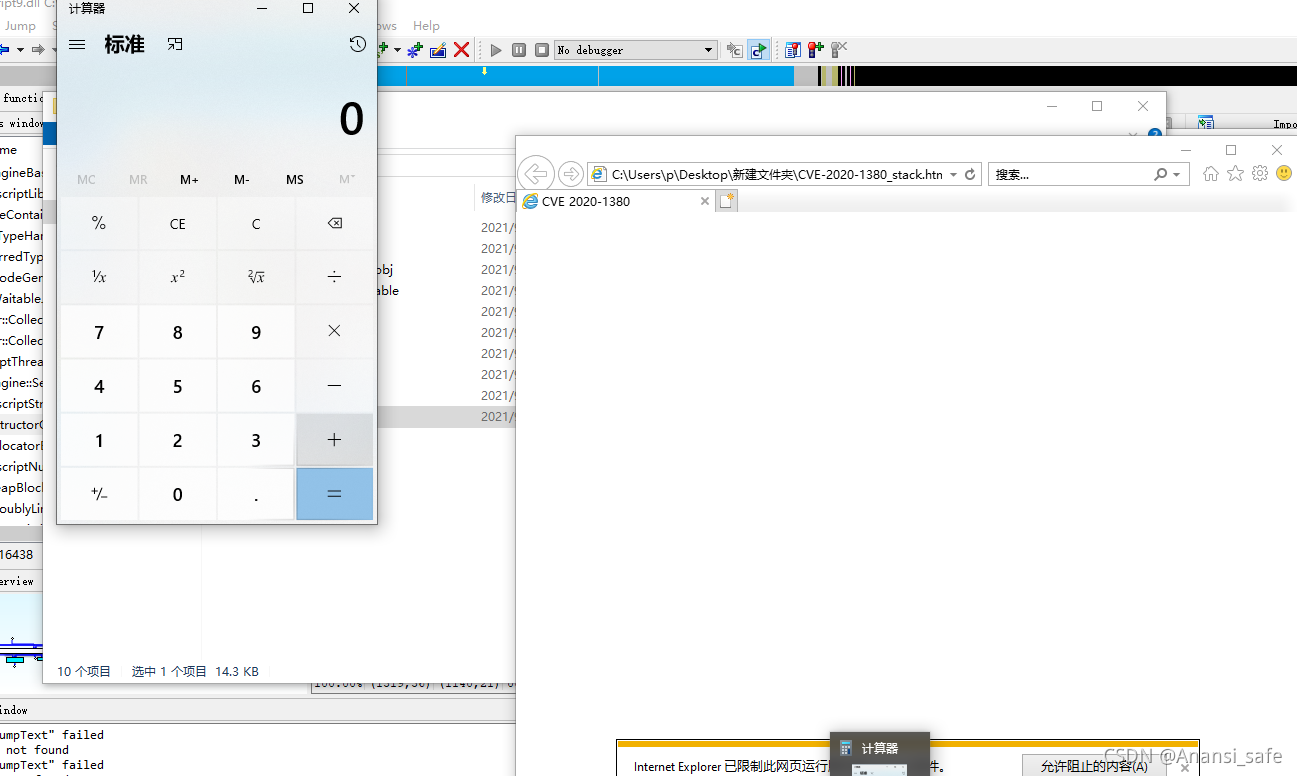Toggle Calculator keep-on-top mode icon
The width and height of the screenshot is (1297, 776).
(175, 45)
